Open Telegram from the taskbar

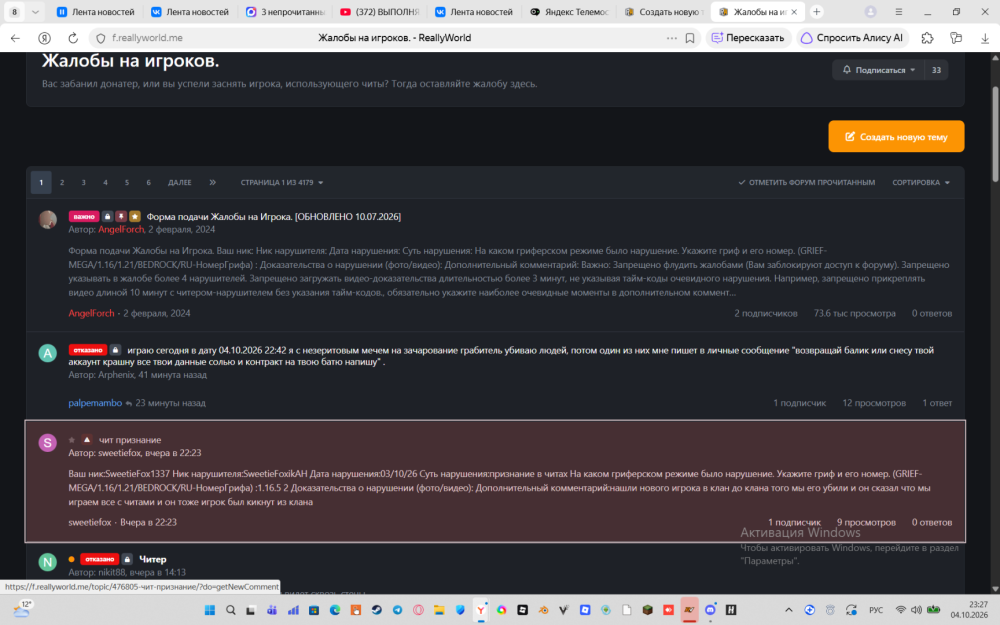point(397,610)
